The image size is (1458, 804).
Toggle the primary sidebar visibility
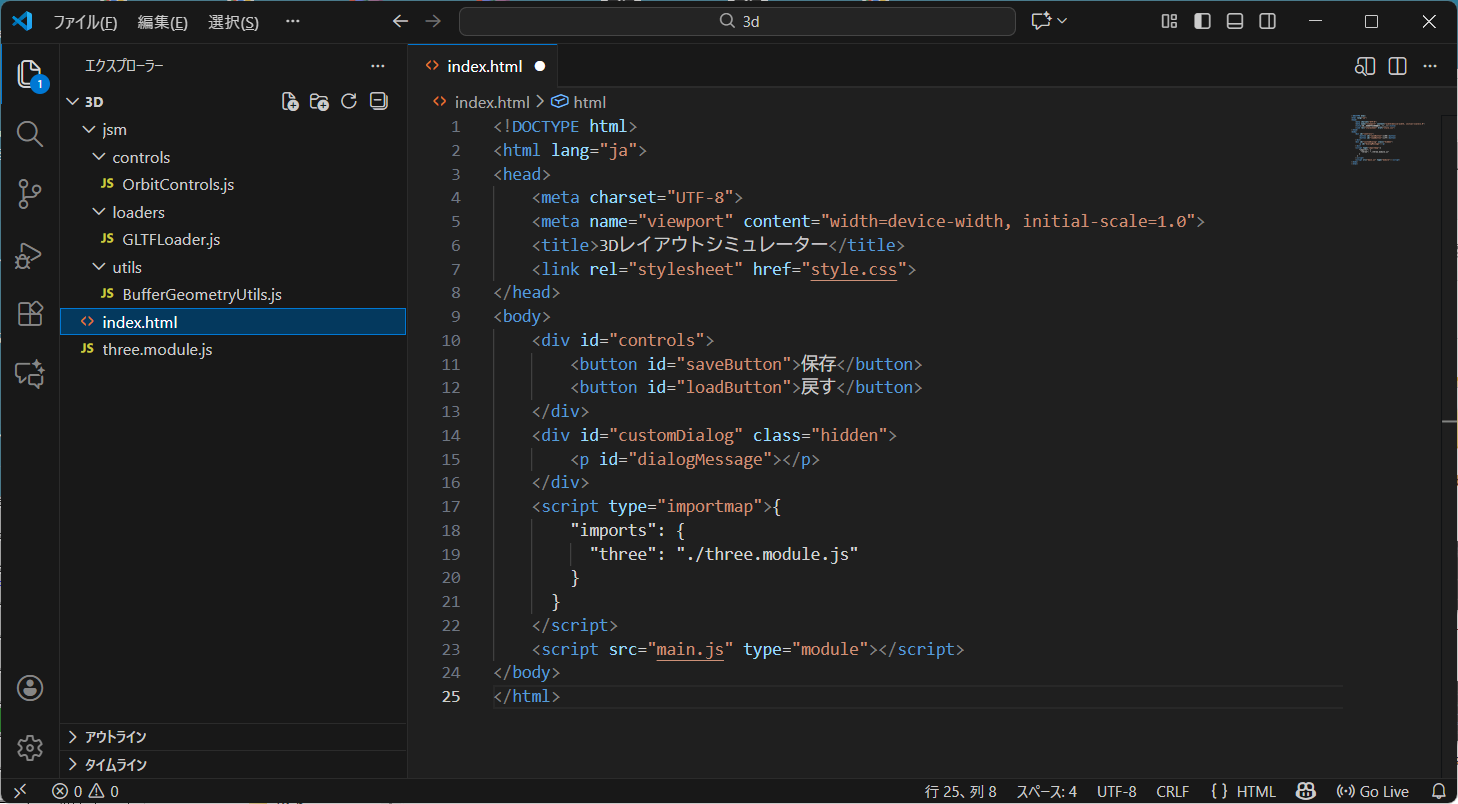point(1201,21)
